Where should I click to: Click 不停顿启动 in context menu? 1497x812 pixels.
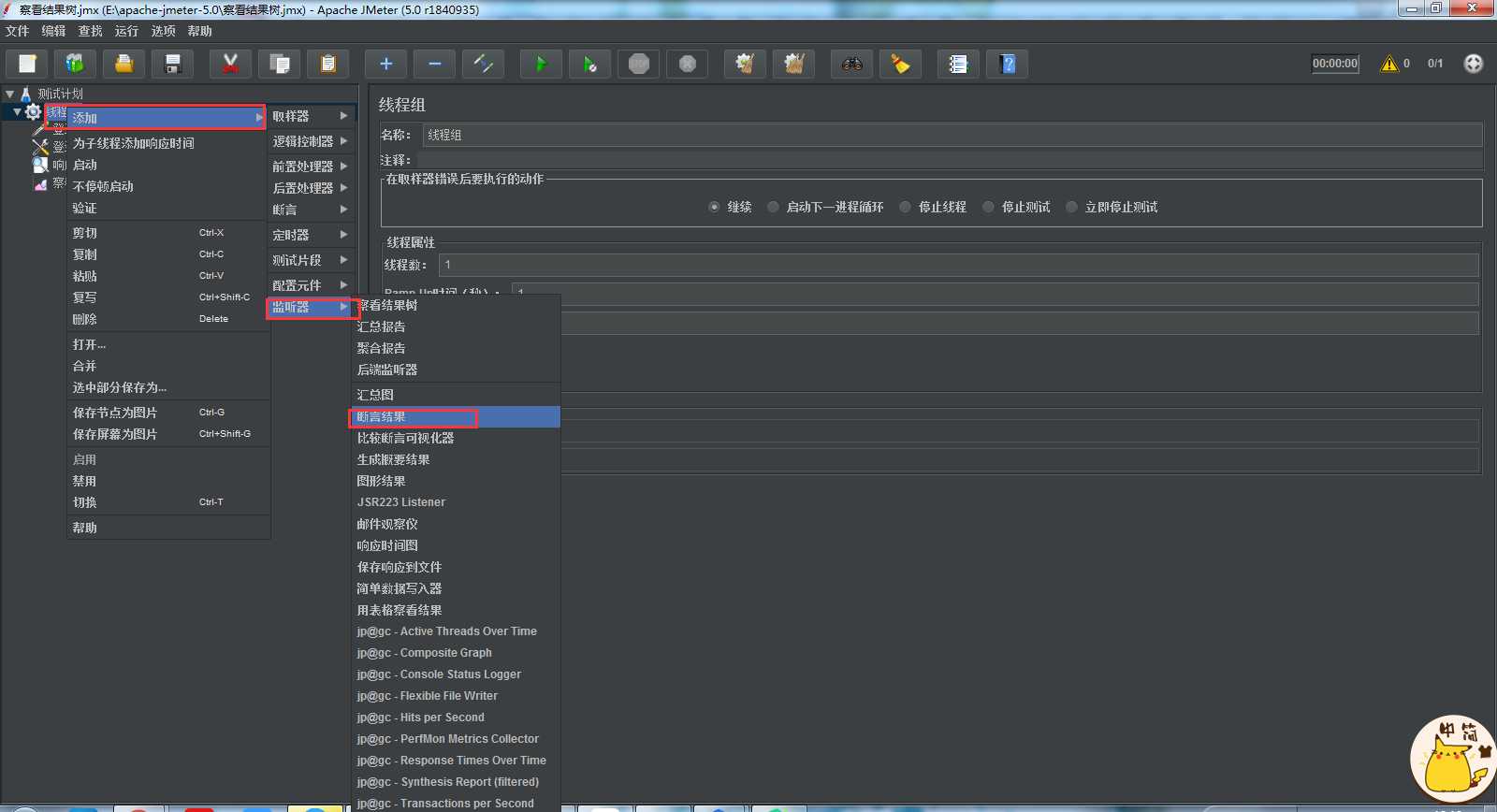(168, 186)
